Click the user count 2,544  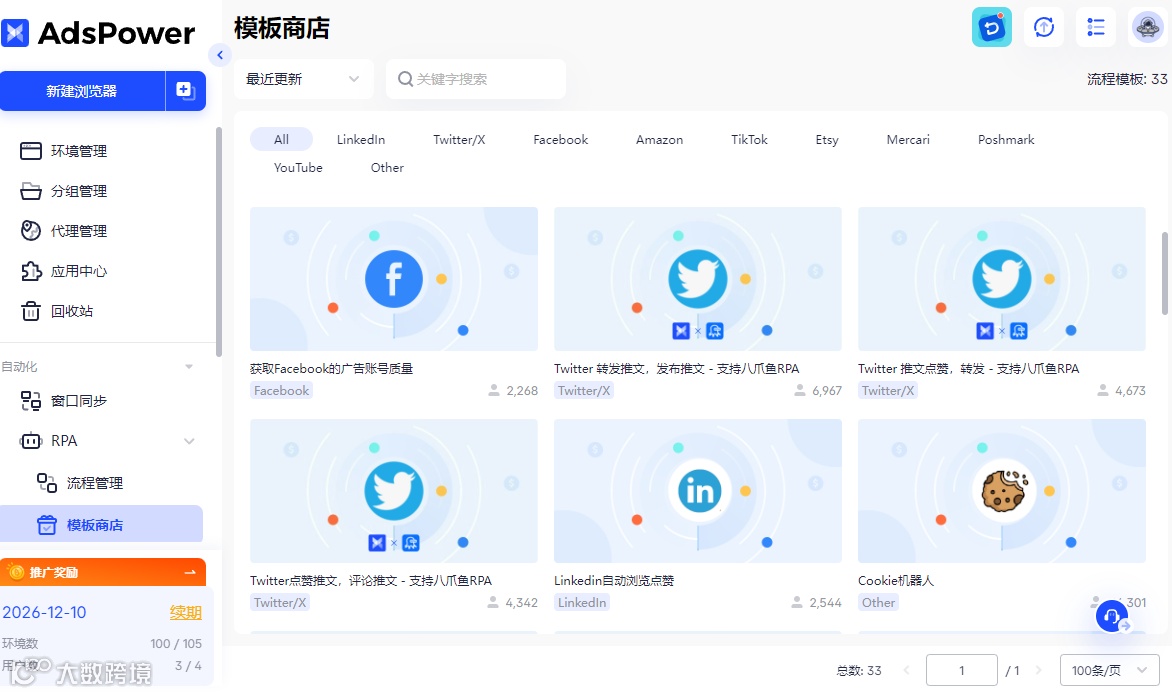click(x=825, y=603)
